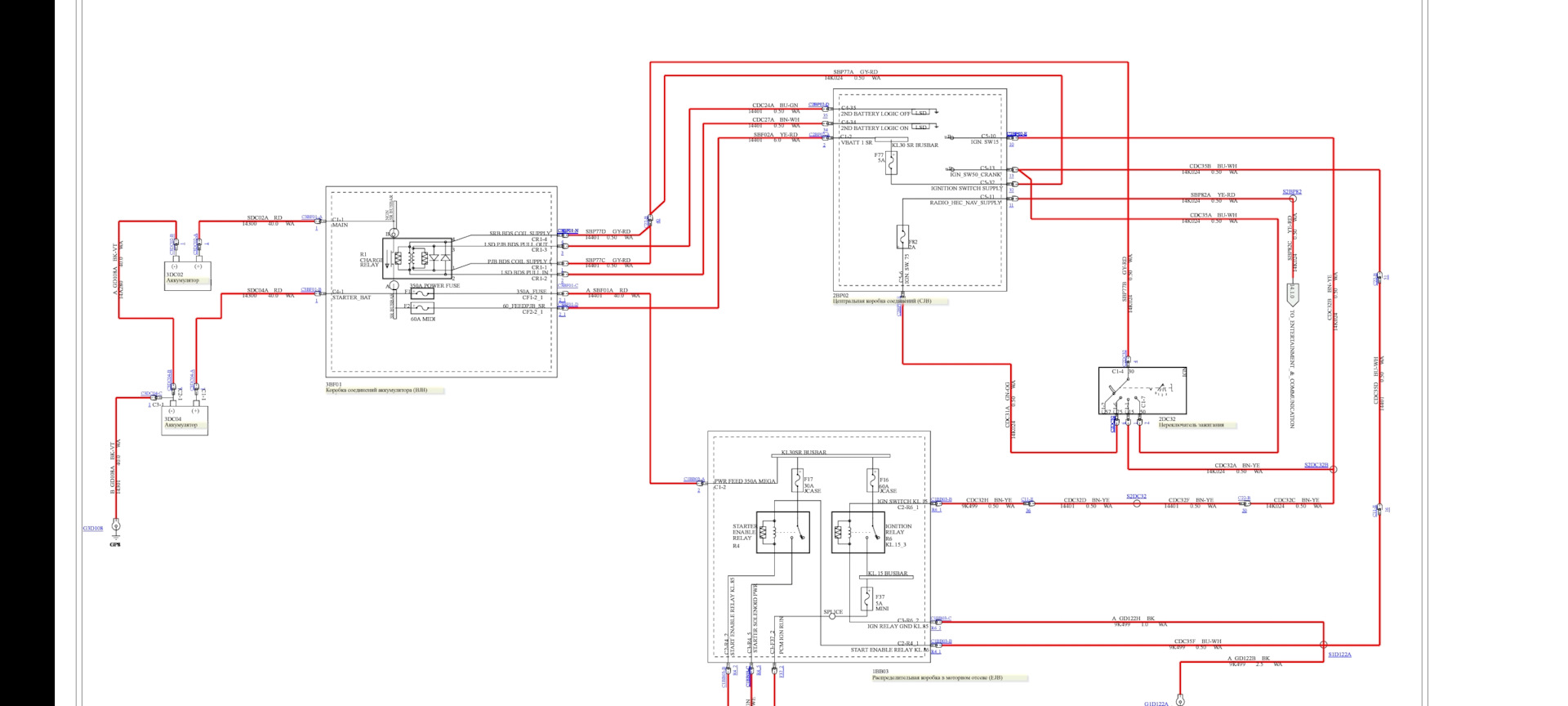The height and width of the screenshot is (706, 1568).
Task: Follow the S2DC32H splice link
Action: (1316, 465)
